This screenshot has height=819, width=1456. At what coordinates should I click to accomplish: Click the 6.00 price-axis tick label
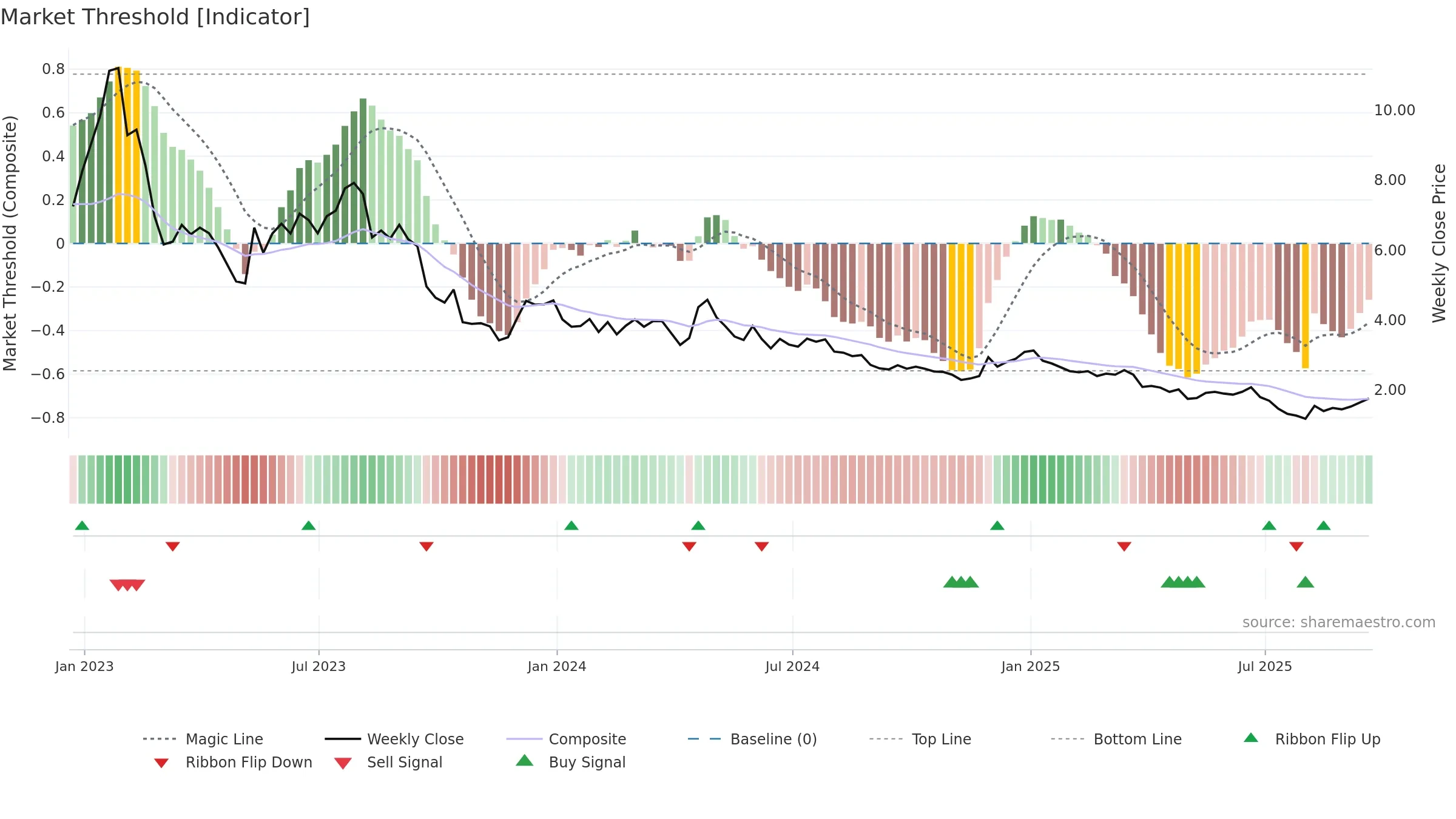pos(1390,251)
